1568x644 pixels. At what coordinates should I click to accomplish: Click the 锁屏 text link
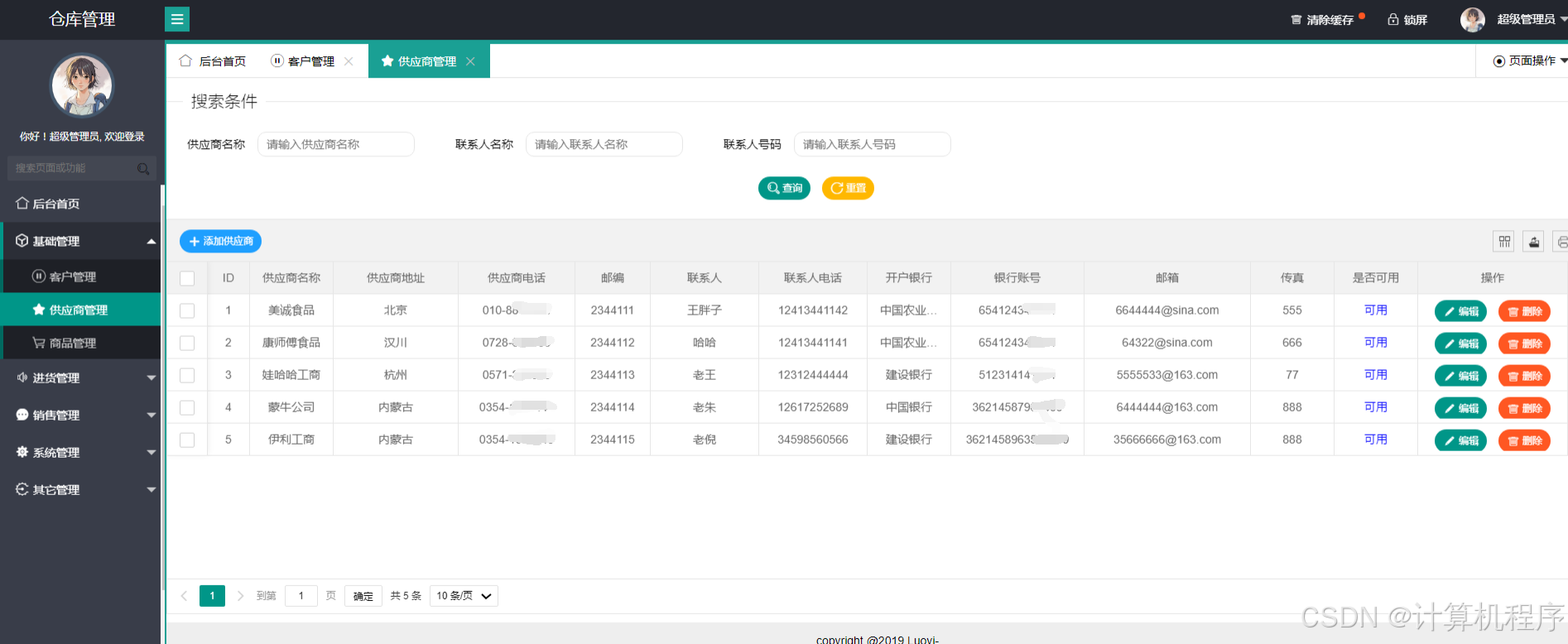point(1415,20)
